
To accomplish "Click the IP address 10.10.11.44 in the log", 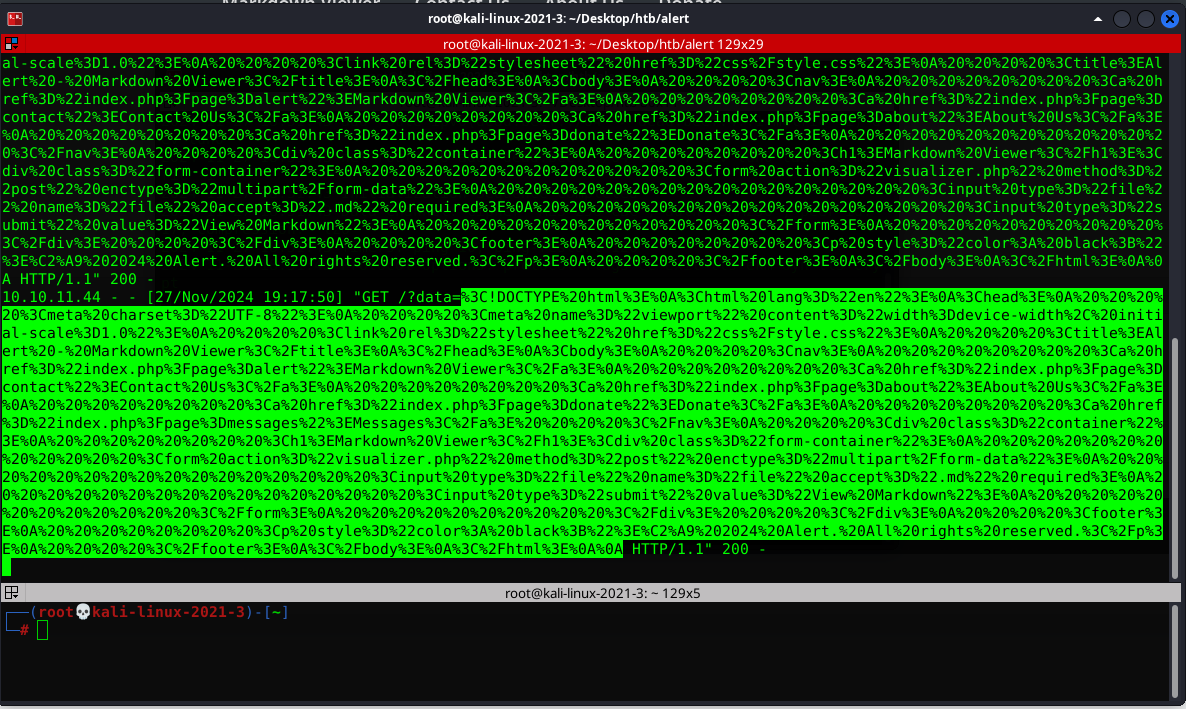I will tap(51, 297).
